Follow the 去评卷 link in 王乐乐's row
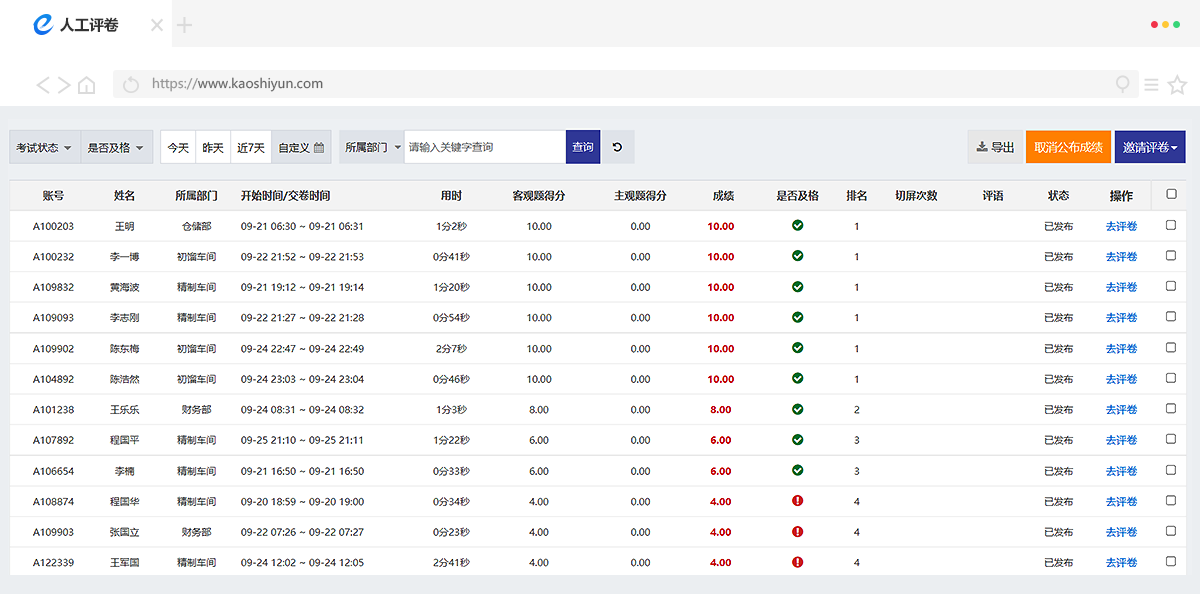The height and width of the screenshot is (594, 1200). click(1121, 410)
